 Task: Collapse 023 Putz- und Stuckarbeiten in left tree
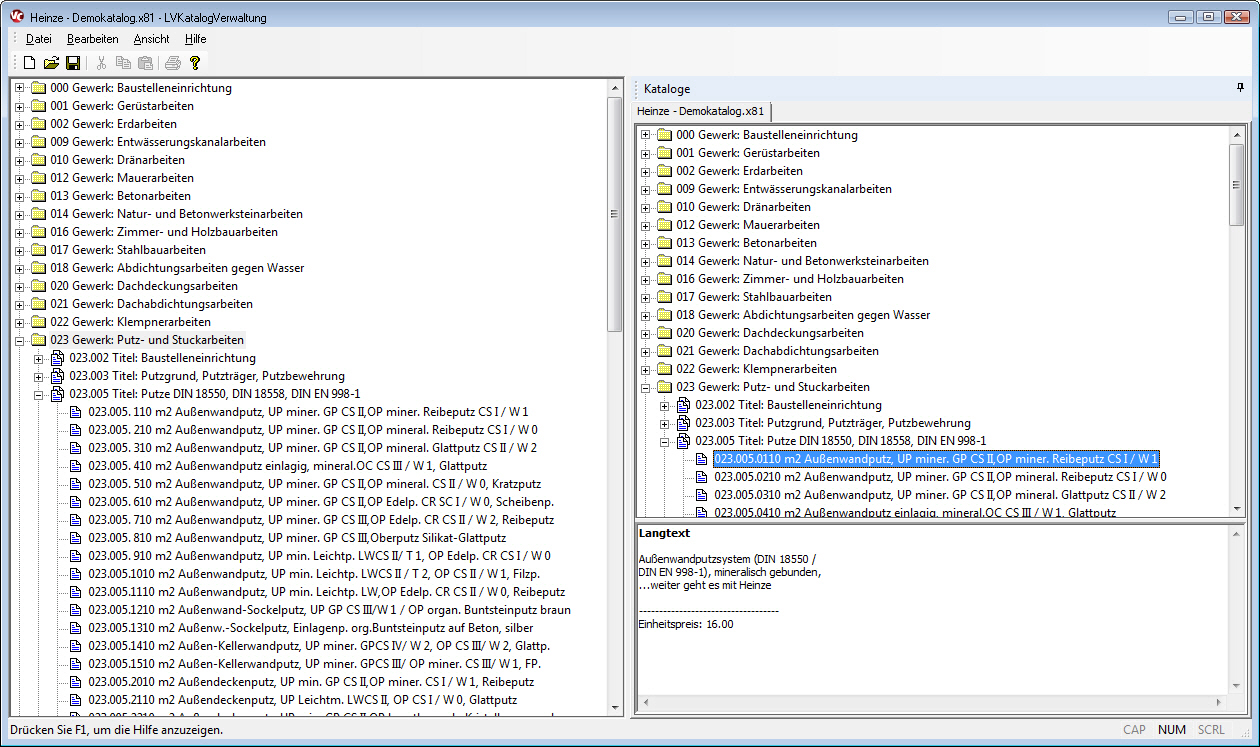pyautogui.click(x=19, y=340)
